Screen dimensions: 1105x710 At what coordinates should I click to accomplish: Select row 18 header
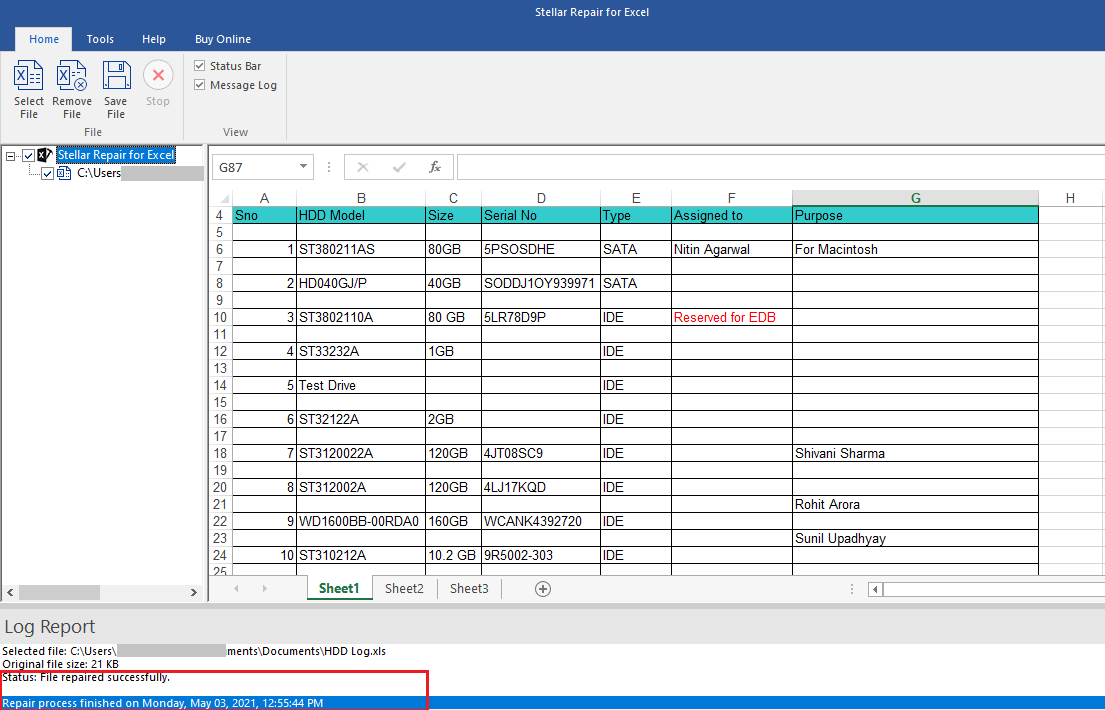221,453
